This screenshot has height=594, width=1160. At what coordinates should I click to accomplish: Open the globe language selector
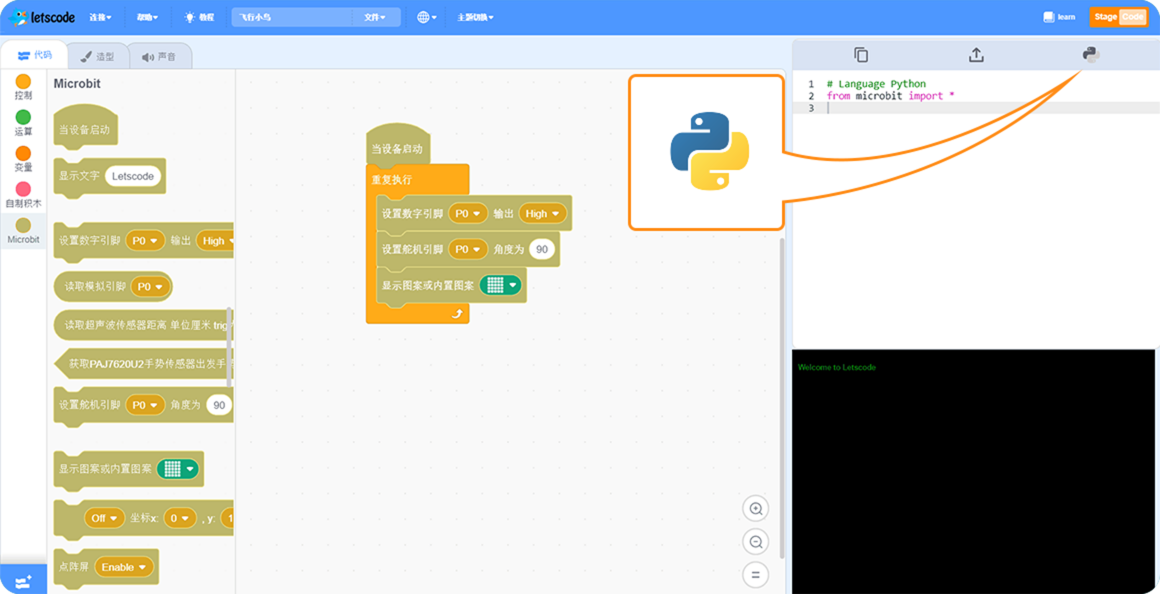click(x=427, y=17)
